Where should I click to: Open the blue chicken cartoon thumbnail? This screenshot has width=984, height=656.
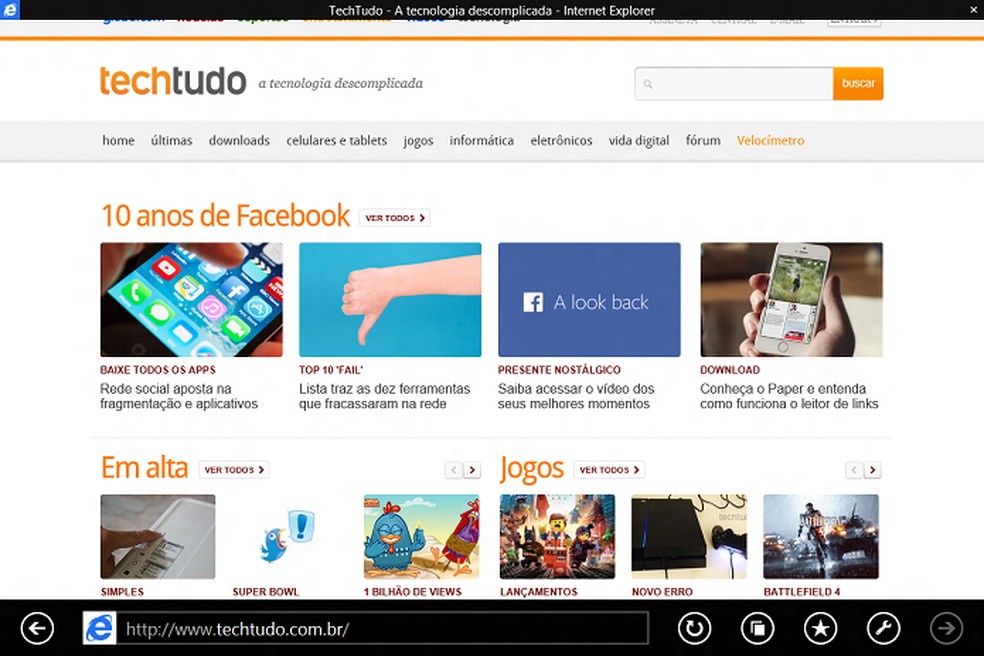[421, 537]
